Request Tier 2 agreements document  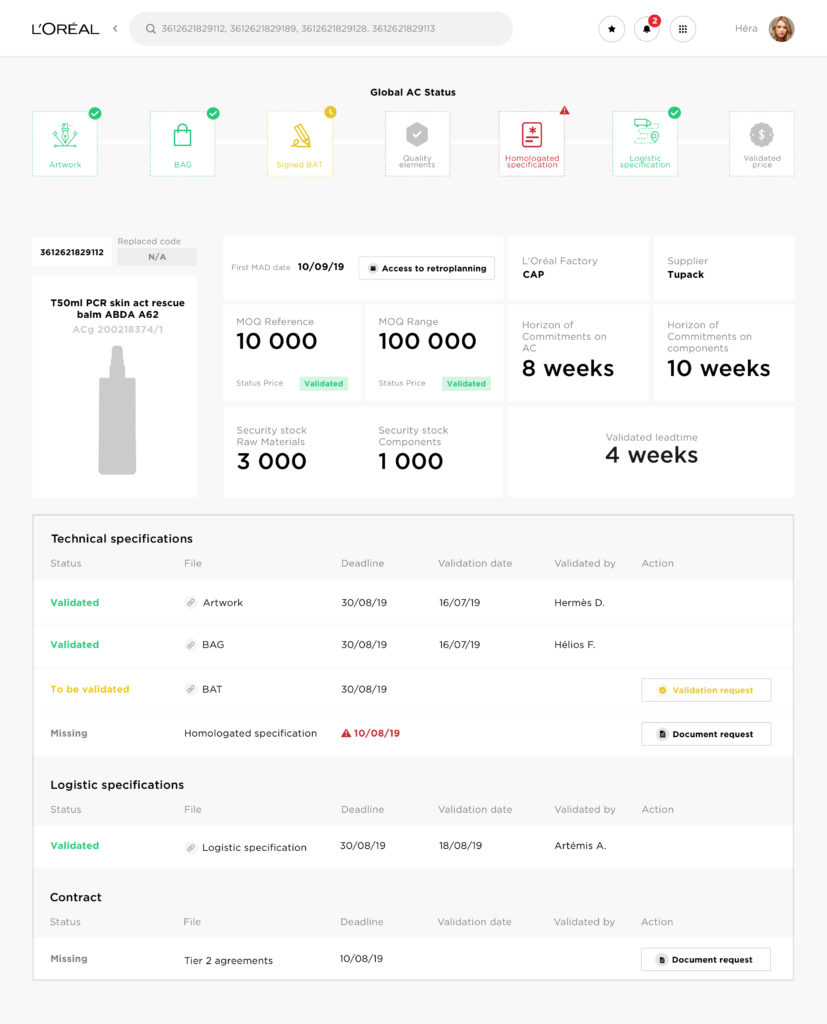coord(705,959)
